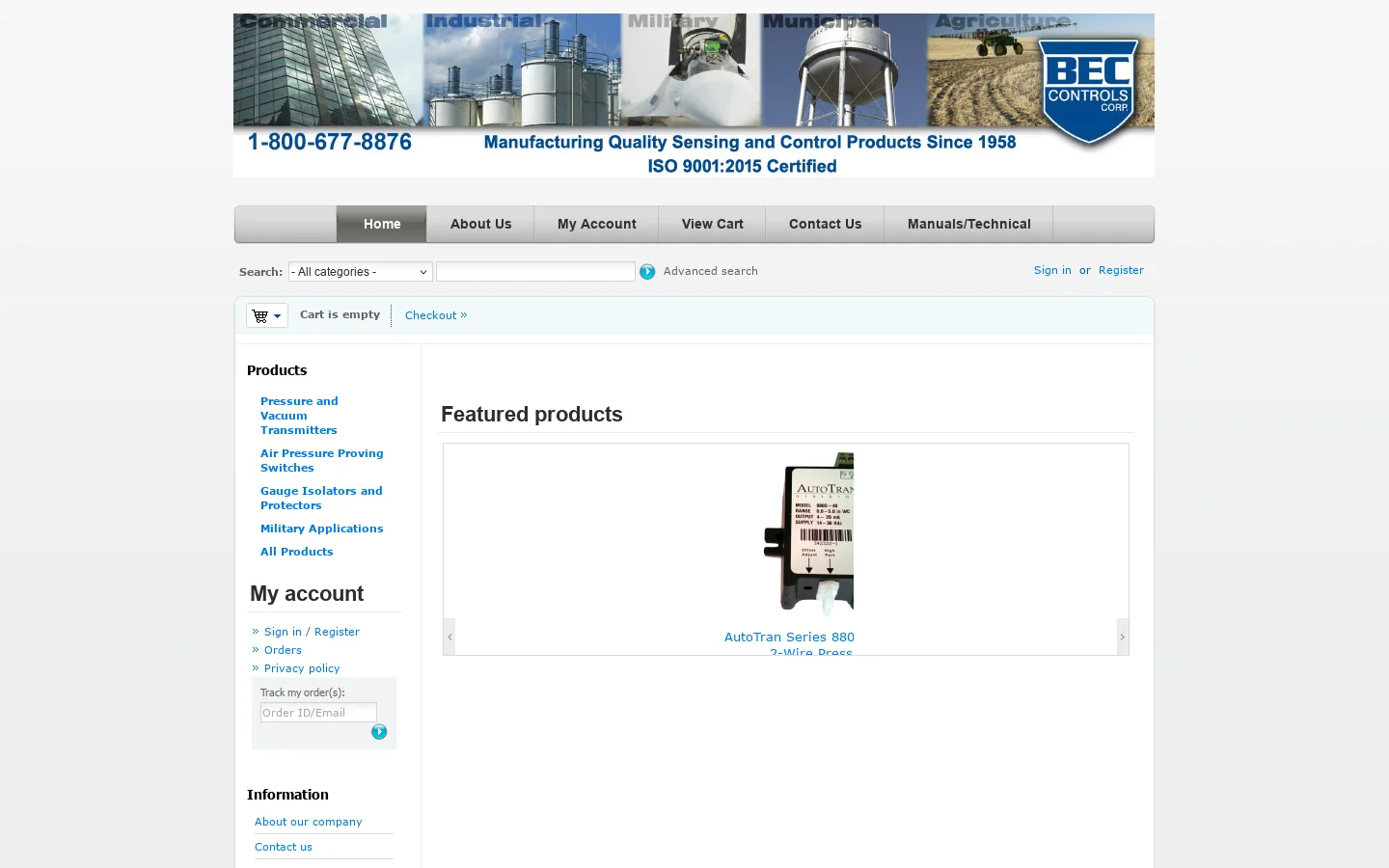Screen dimensions: 1389x868
Task: Open Air Pressure Proving Switches category
Action: tap(321, 460)
